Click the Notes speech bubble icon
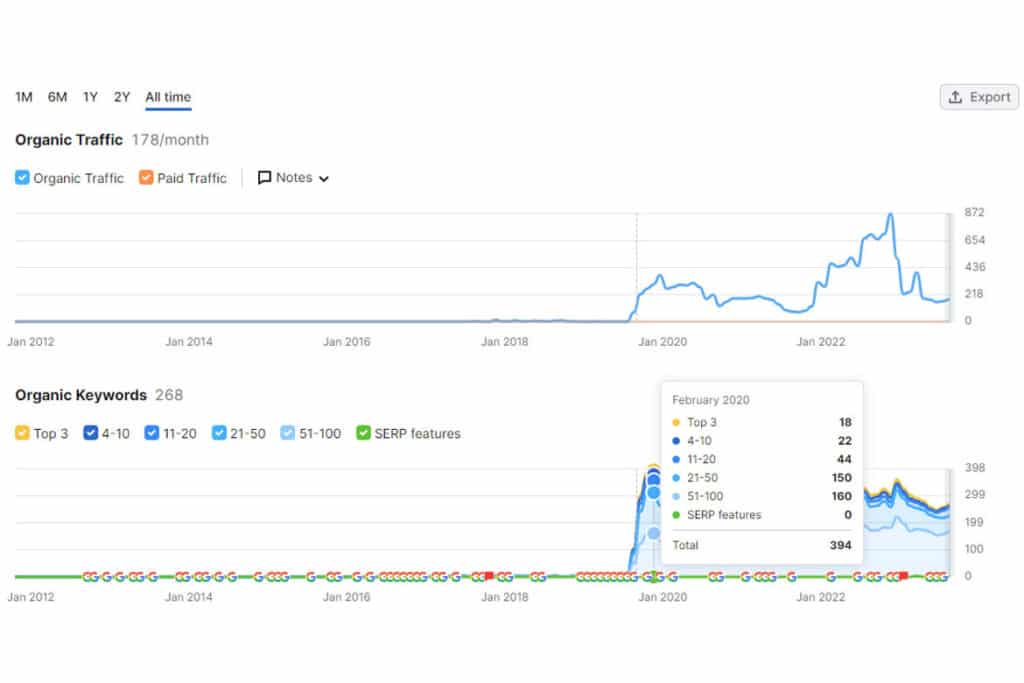The width and height of the screenshot is (1024, 683). [x=264, y=178]
